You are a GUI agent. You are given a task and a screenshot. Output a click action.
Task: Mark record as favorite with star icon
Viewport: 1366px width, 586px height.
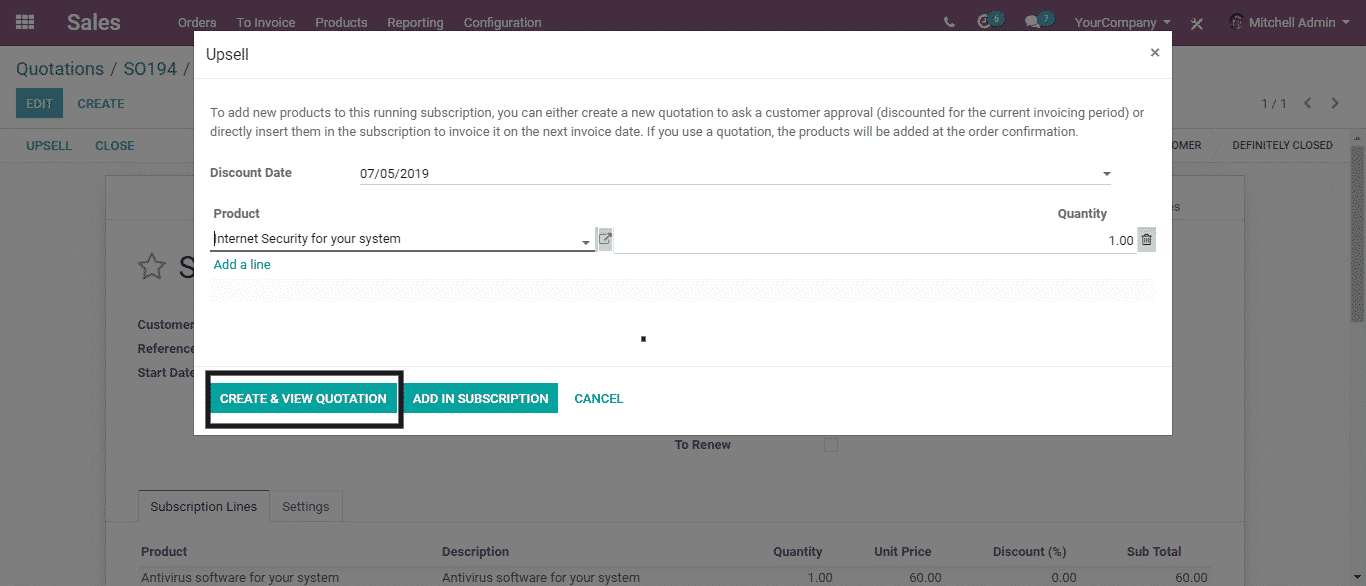(151, 266)
